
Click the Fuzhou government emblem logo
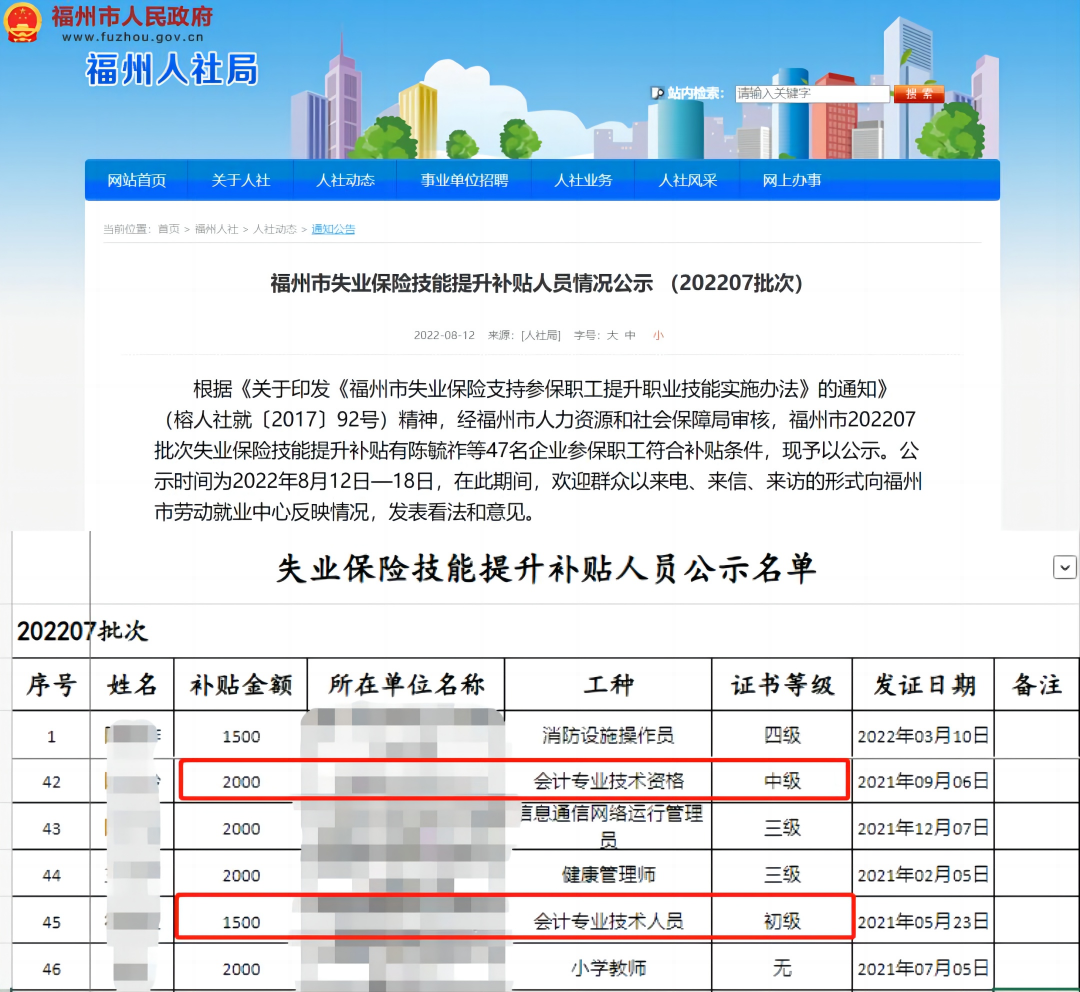(x=22, y=22)
